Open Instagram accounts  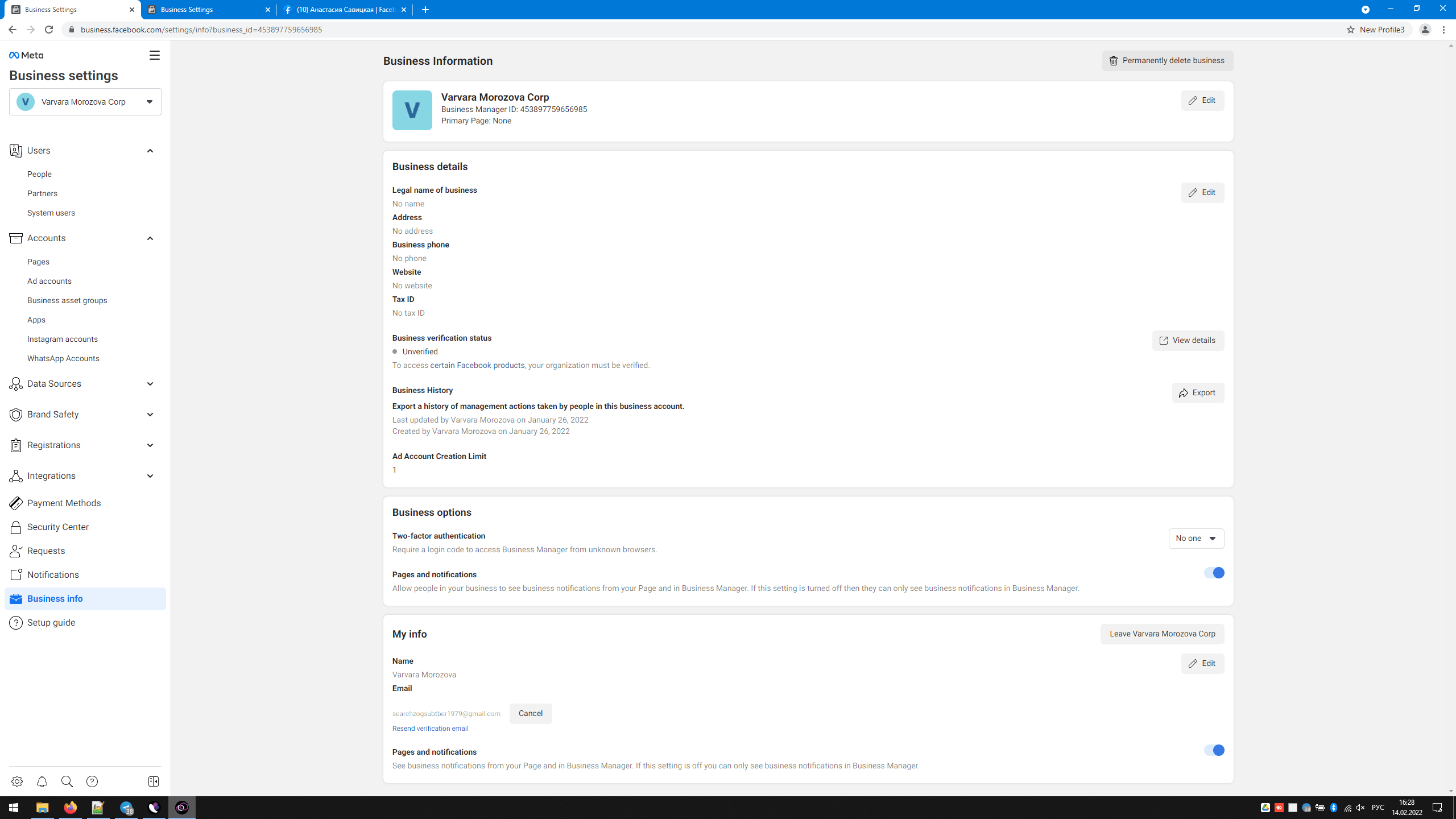[x=63, y=339]
